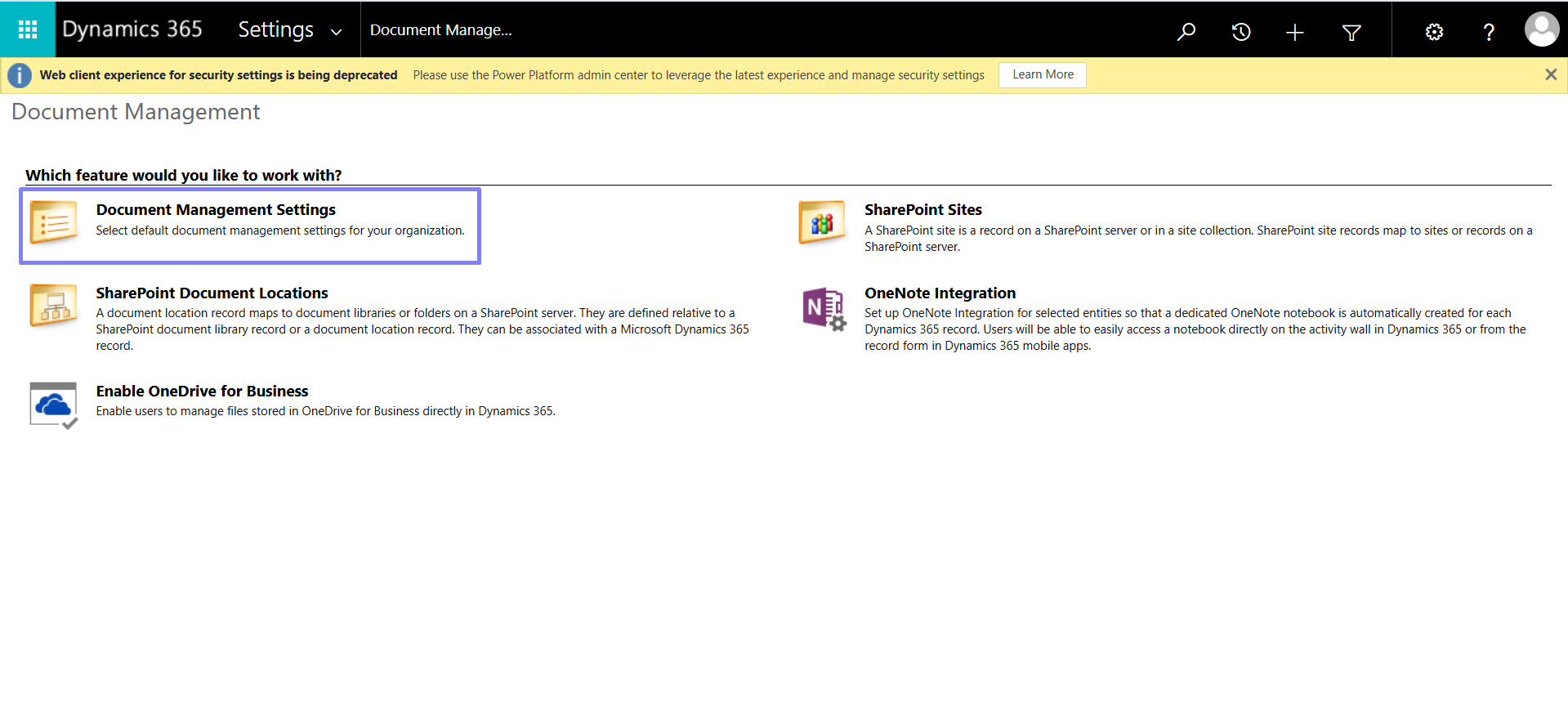Click the OneDrive for Business cloud icon
Image resolution: width=1568 pixels, height=716 pixels.
coord(54,405)
